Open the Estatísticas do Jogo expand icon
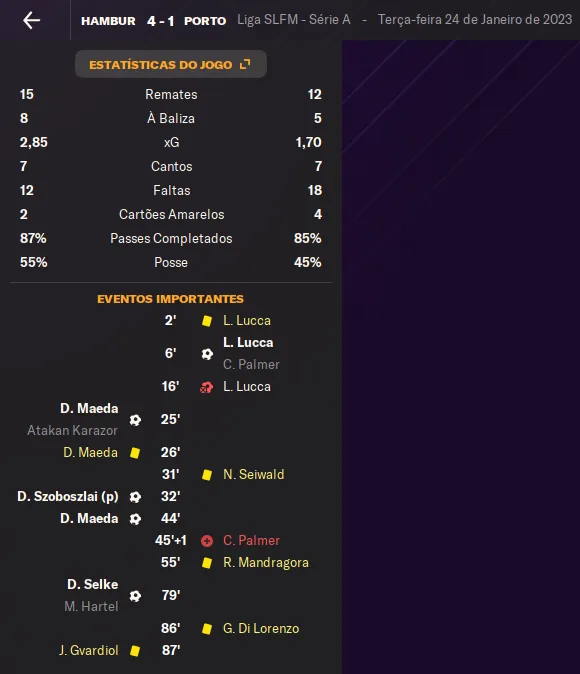Viewport: 580px width, 674px height. click(245, 64)
